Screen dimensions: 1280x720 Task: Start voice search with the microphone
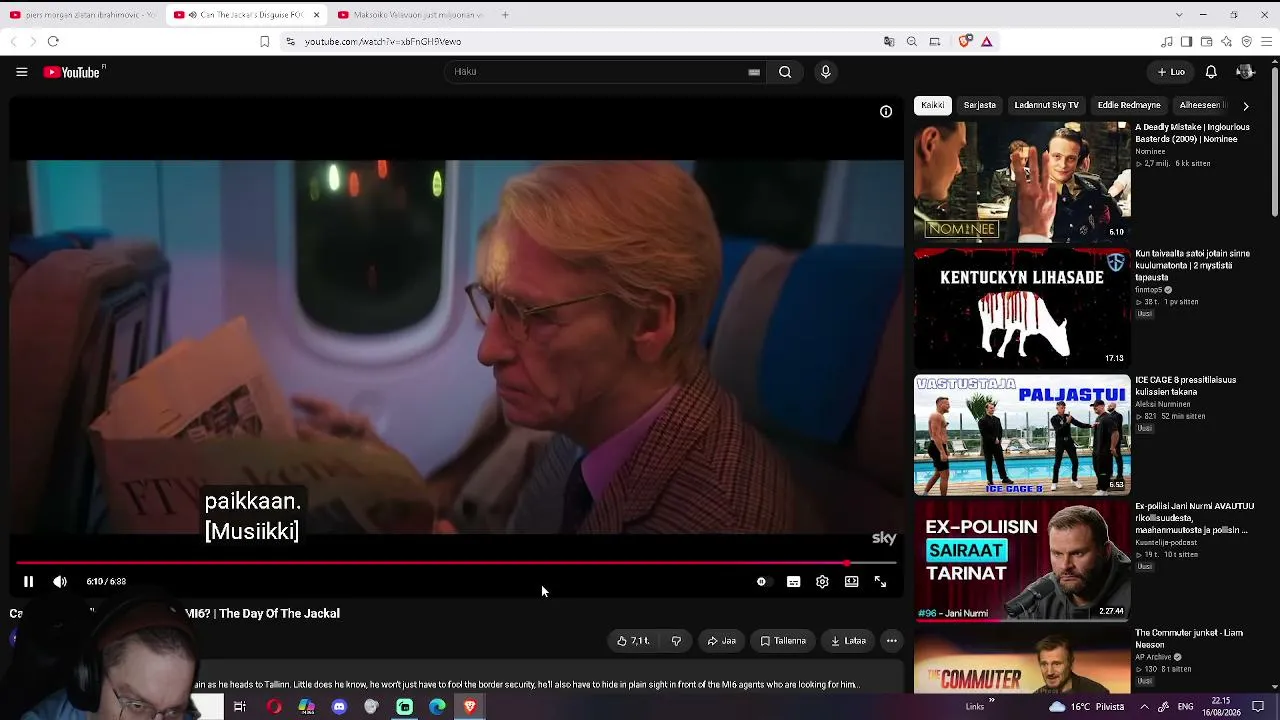coord(825,72)
